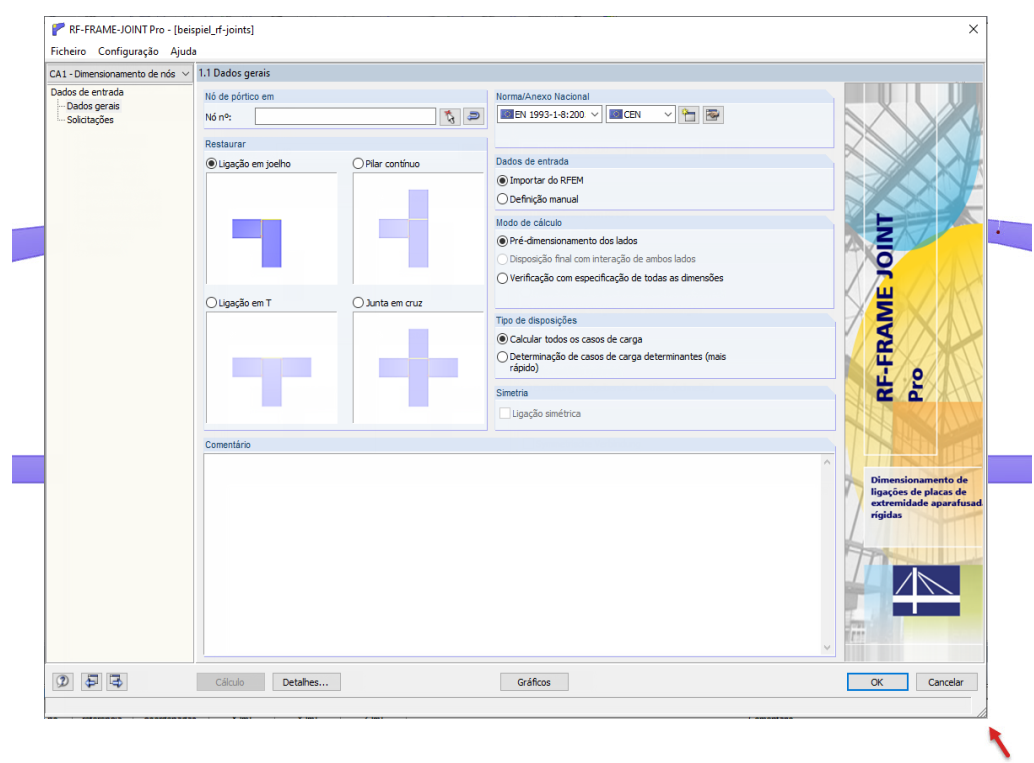Viewport: 1034px width, 763px height.
Task: Confirm with the OK button
Action: tap(877, 682)
